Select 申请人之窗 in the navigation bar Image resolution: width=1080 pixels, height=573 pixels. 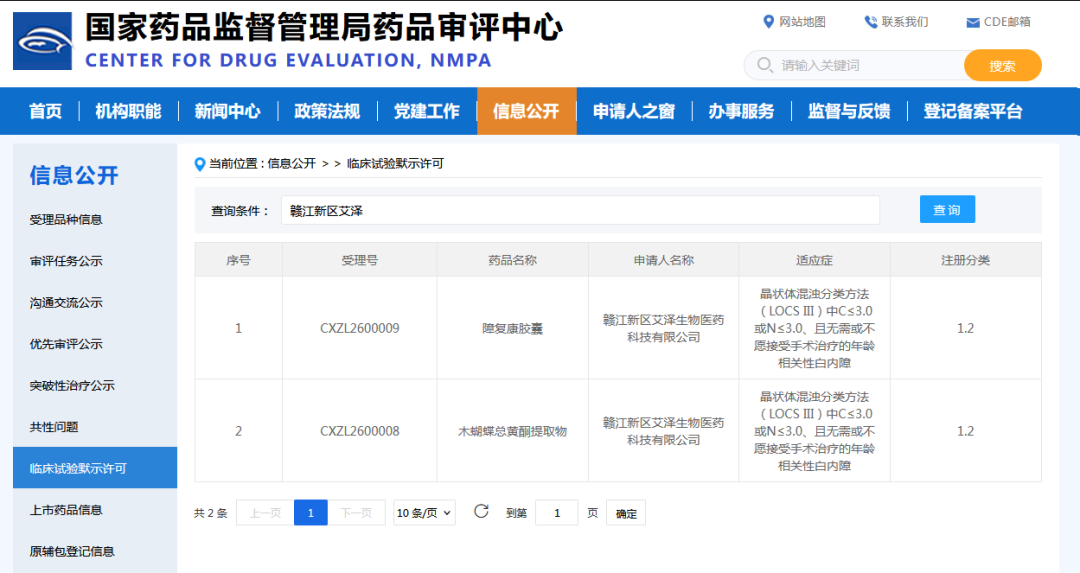point(633,111)
